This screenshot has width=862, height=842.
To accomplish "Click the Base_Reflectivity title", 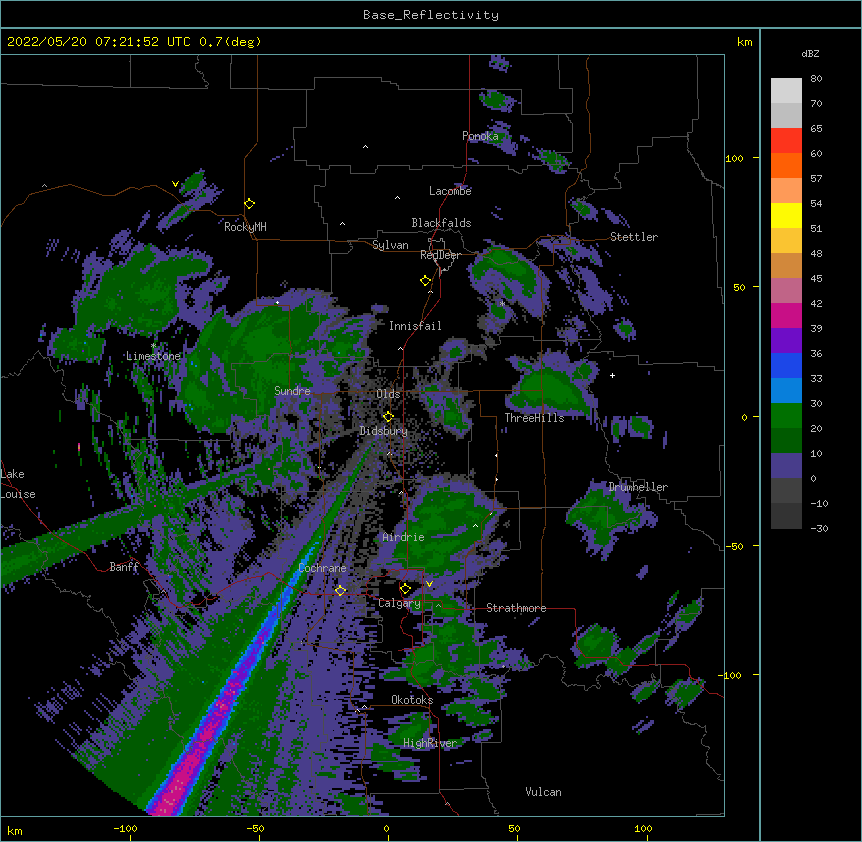I will (431, 15).
